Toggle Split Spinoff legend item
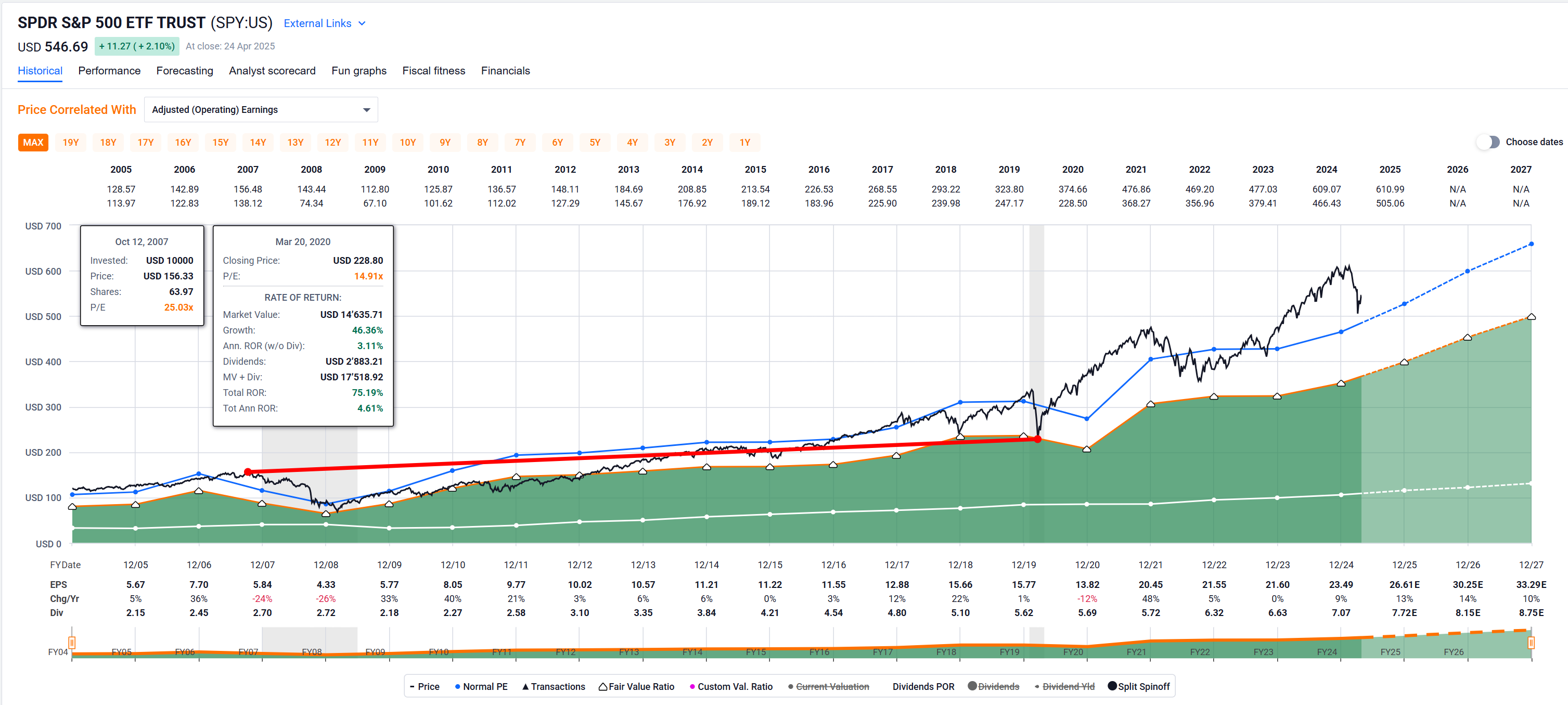This screenshot has width=1568, height=705. (1138, 686)
